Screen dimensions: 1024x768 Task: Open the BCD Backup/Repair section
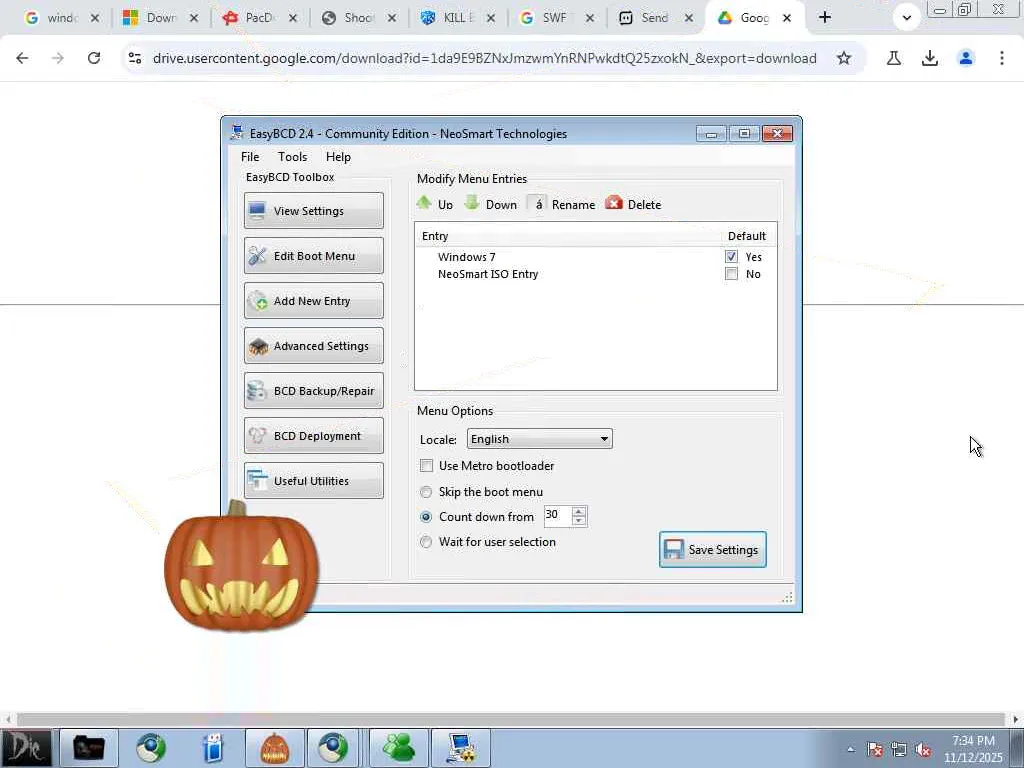click(313, 391)
